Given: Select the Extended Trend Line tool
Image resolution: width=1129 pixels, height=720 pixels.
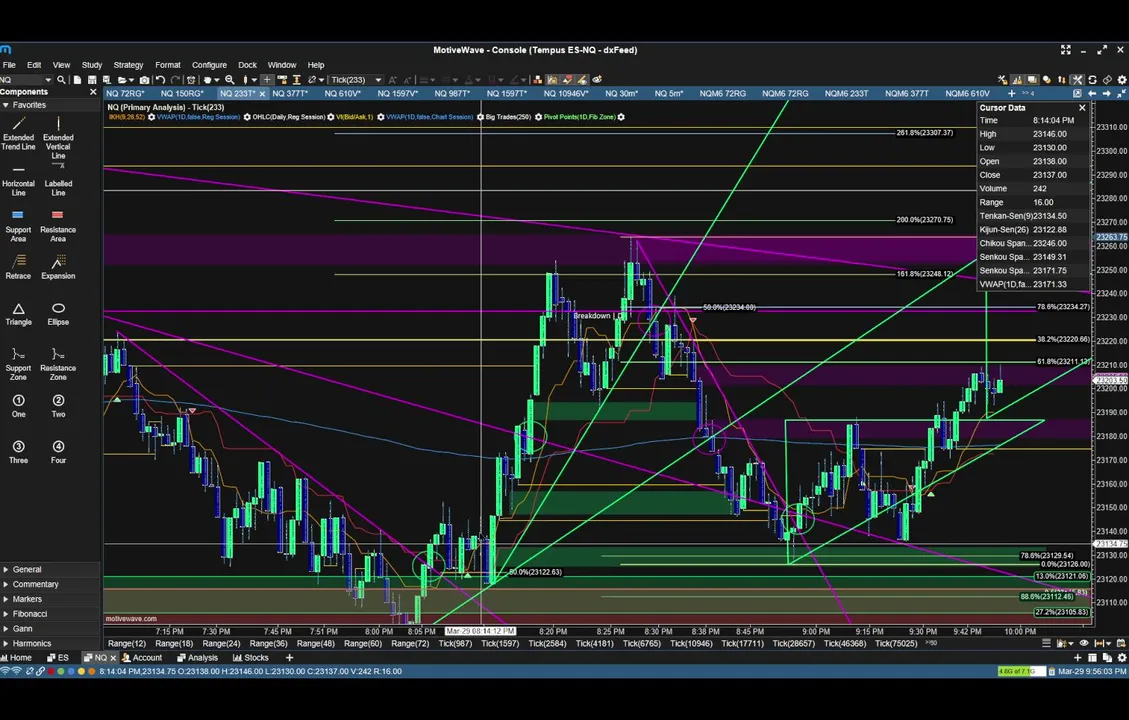Looking at the screenshot, I should [18, 133].
